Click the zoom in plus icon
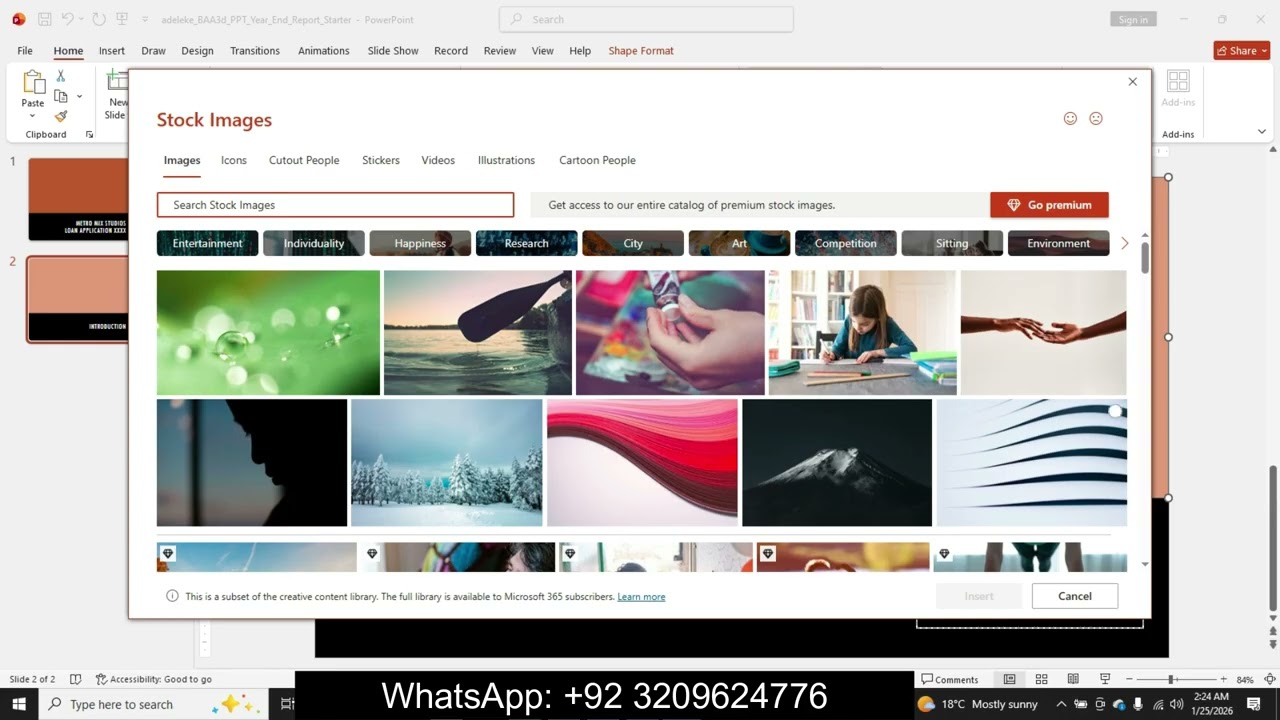 point(1223,679)
